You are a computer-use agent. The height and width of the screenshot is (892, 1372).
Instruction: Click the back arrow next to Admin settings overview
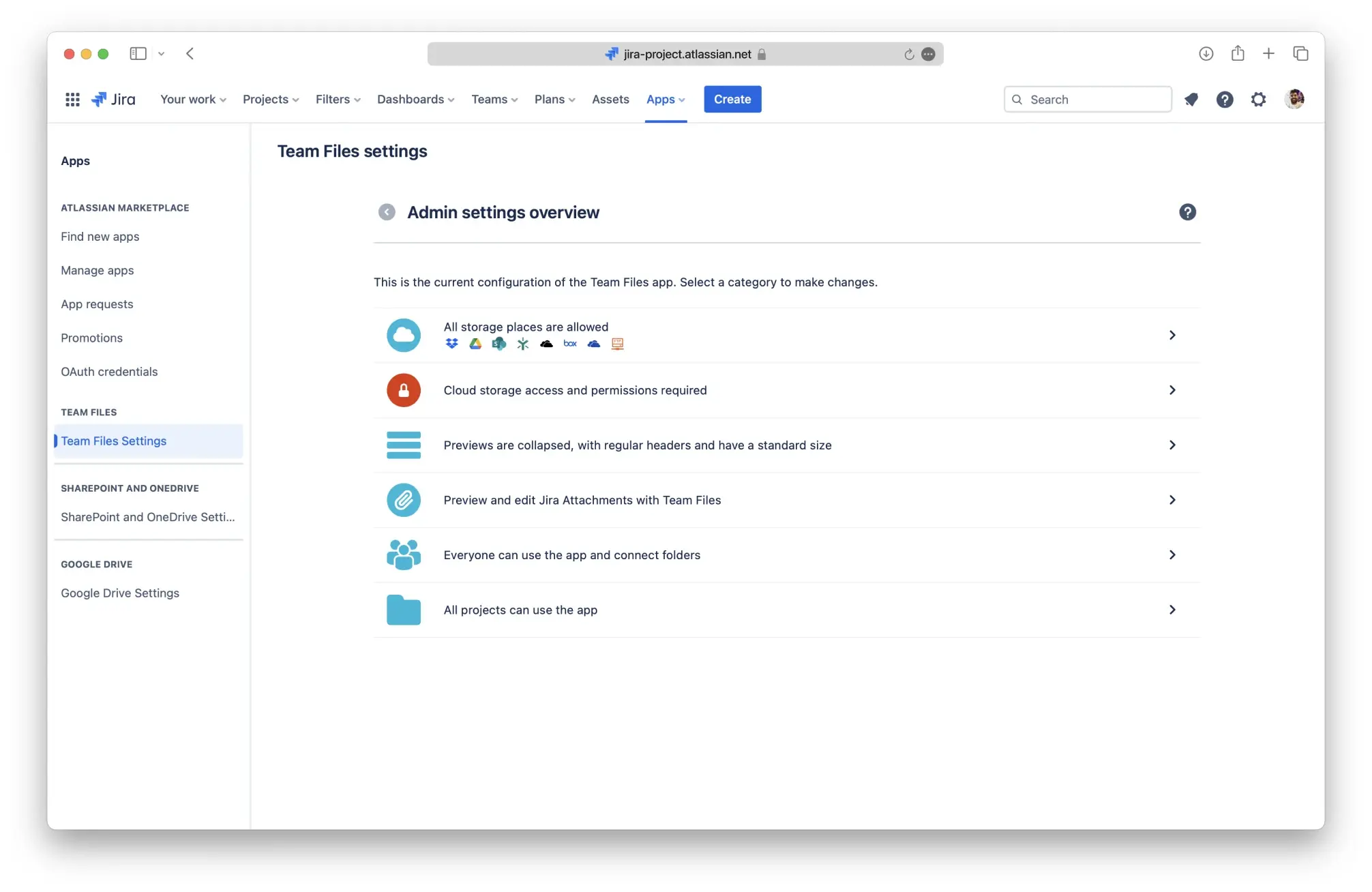pos(387,212)
